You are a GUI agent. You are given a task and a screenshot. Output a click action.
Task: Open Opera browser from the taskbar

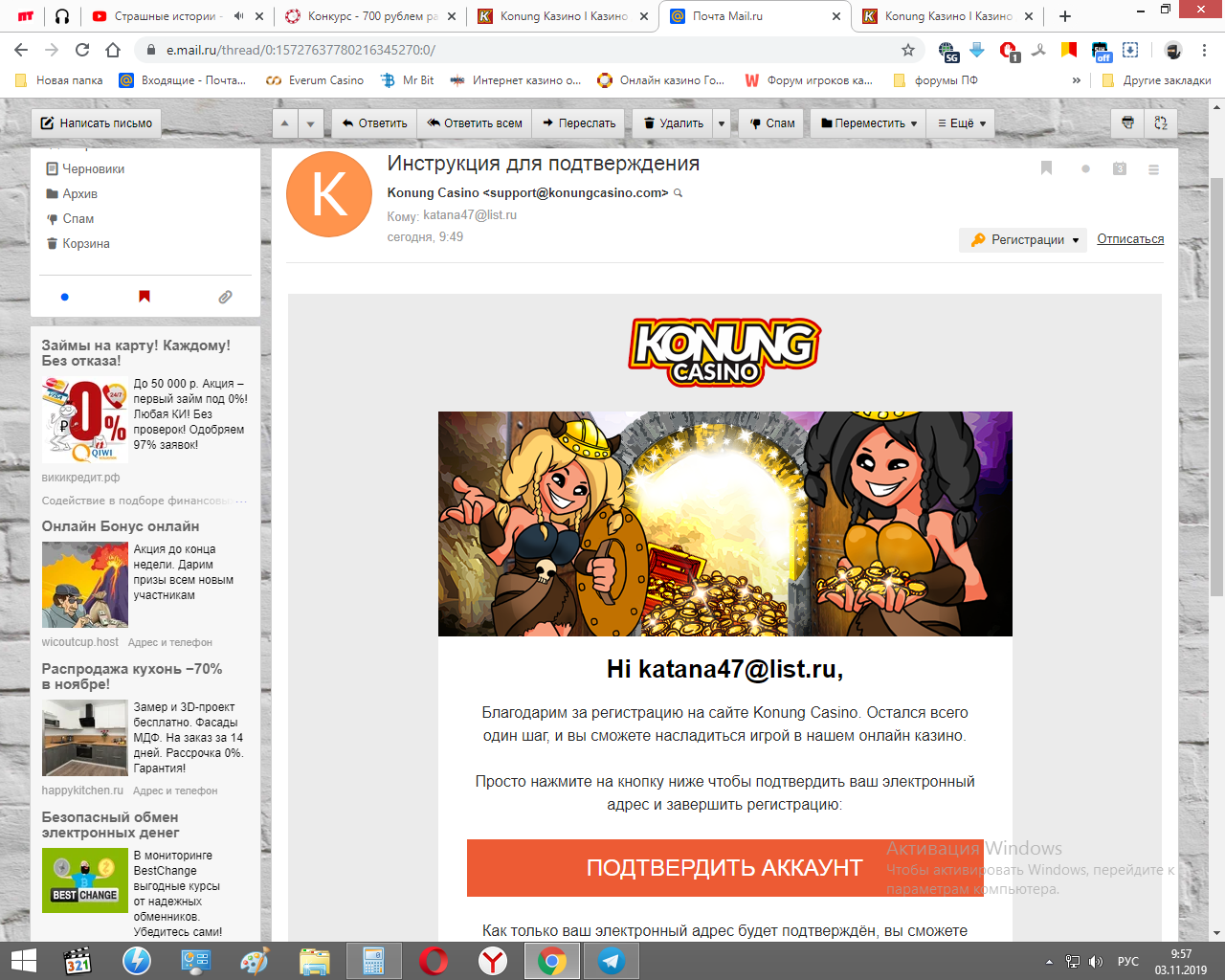(434, 961)
